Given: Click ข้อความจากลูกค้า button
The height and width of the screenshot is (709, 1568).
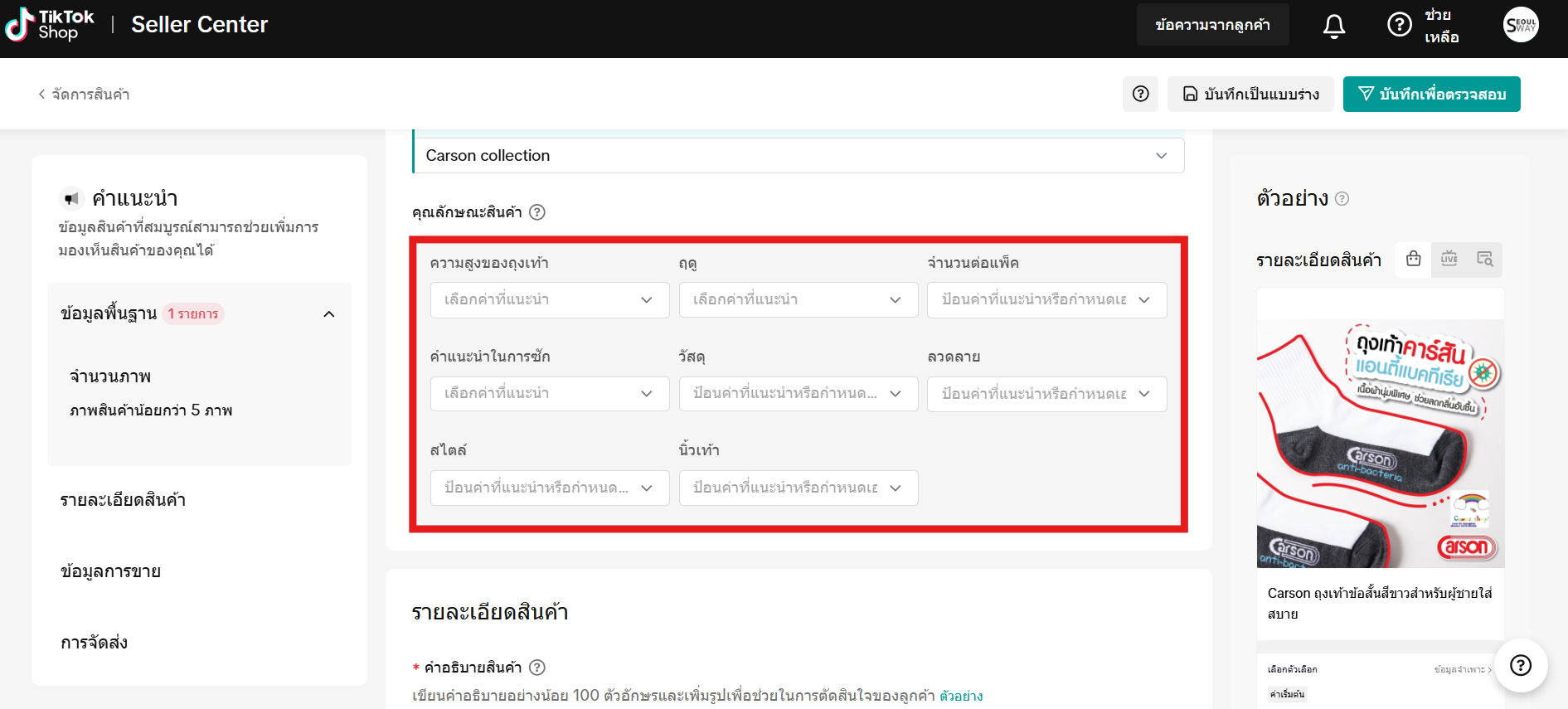Looking at the screenshot, I should click(x=1212, y=25).
